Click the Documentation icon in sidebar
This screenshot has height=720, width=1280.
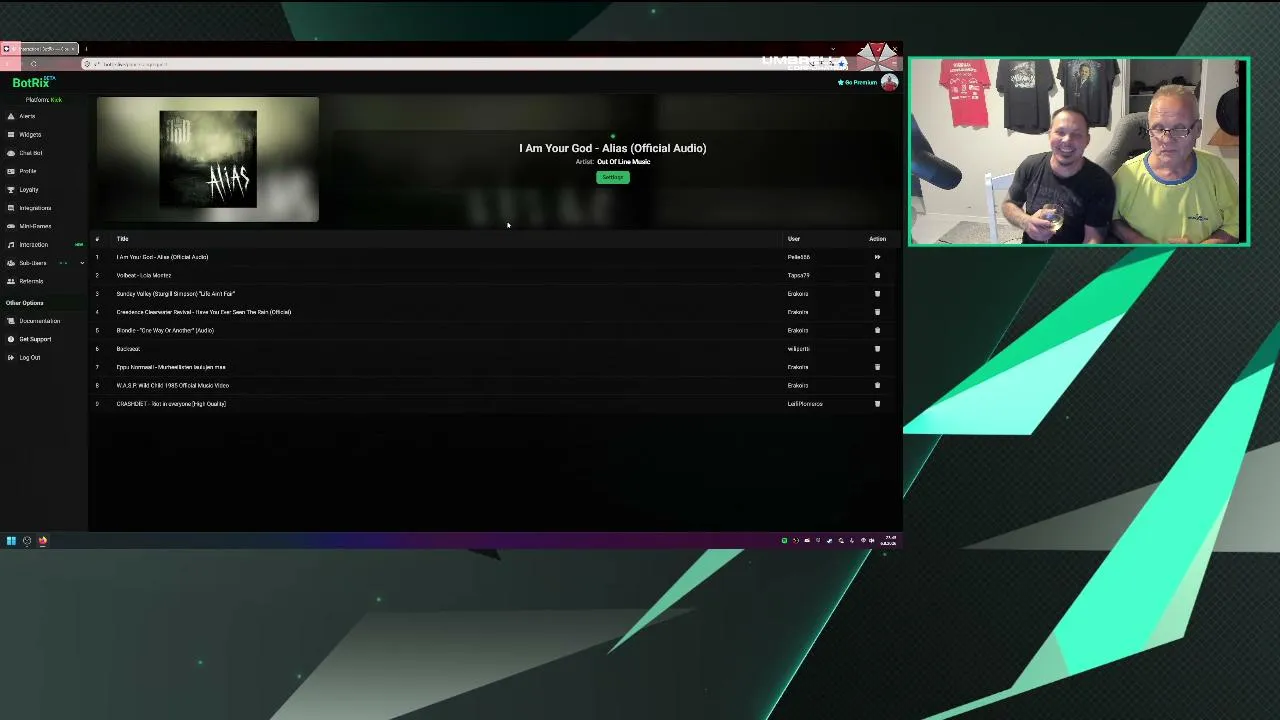click(x=11, y=321)
